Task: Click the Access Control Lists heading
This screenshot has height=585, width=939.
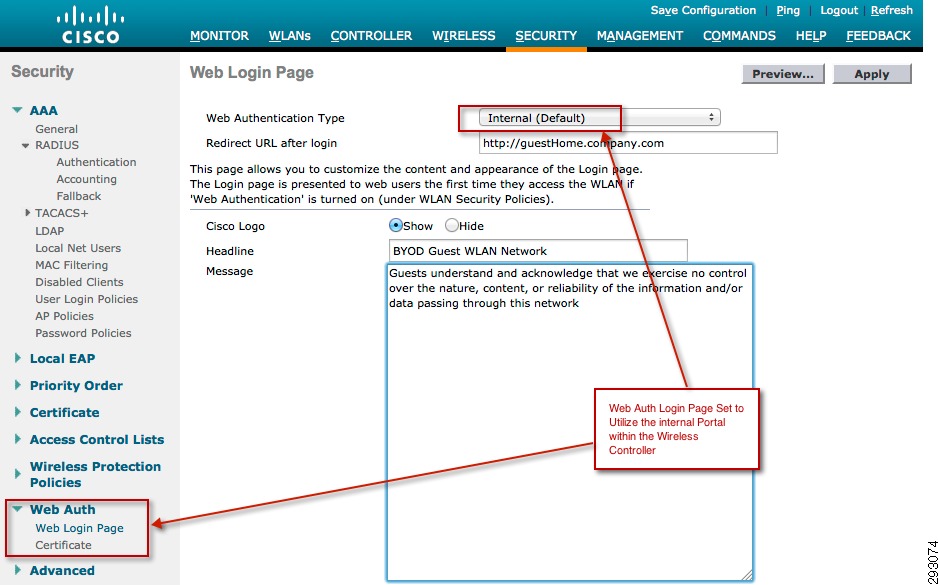Action: click(97, 439)
